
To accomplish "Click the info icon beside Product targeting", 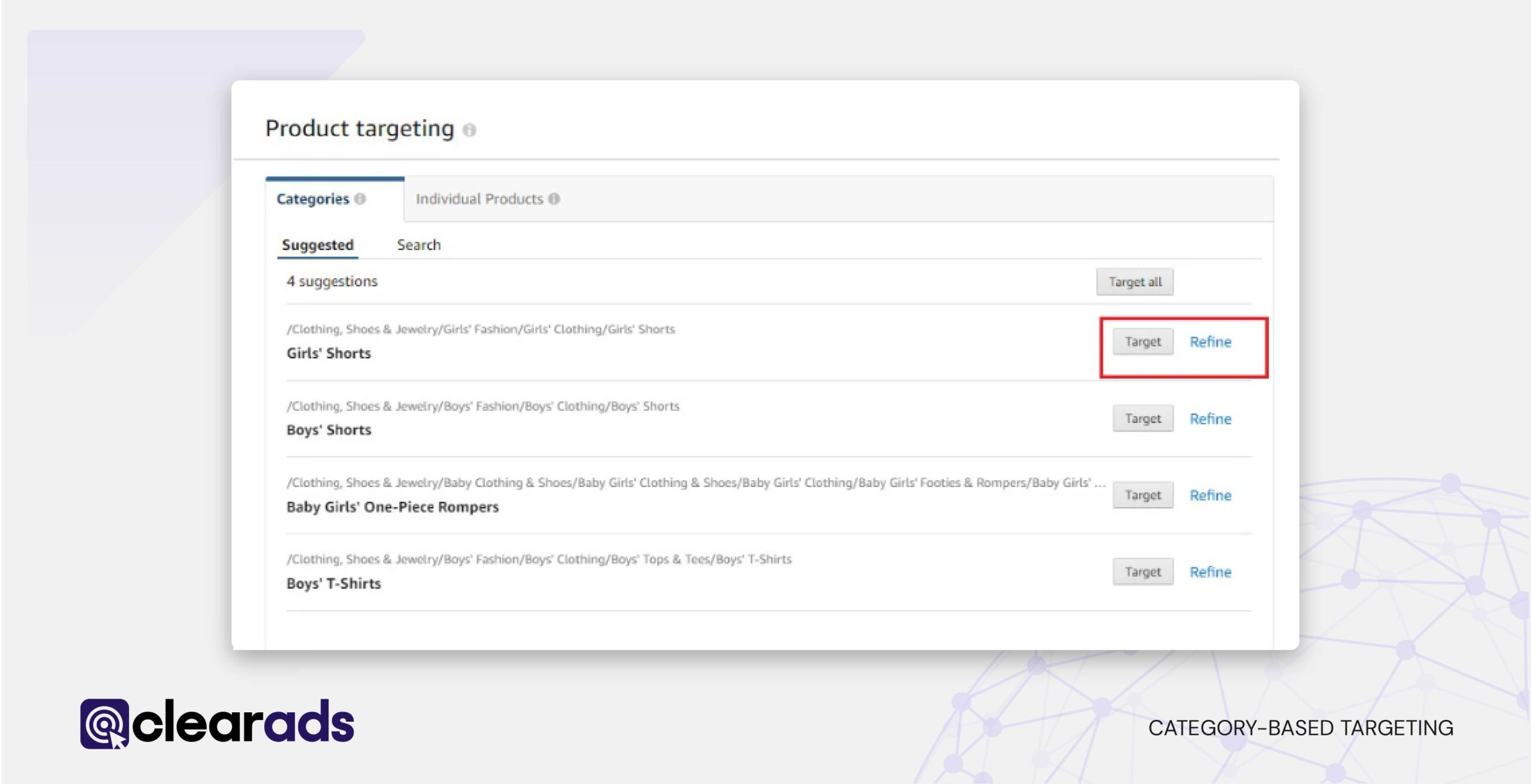I will (x=471, y=130).
